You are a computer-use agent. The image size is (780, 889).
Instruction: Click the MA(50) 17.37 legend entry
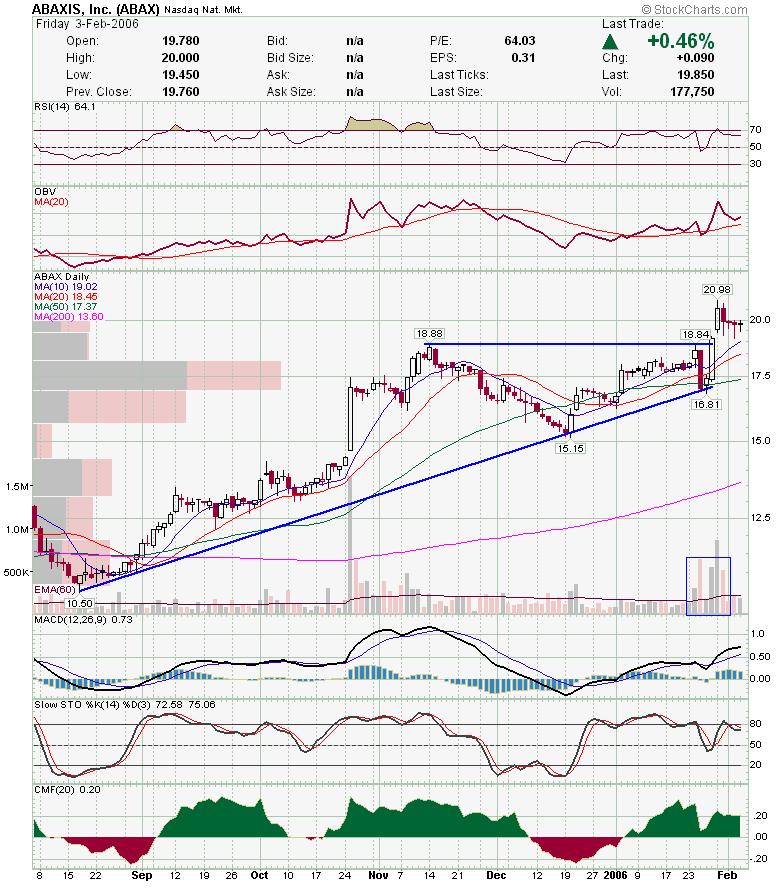click(65, 307)
